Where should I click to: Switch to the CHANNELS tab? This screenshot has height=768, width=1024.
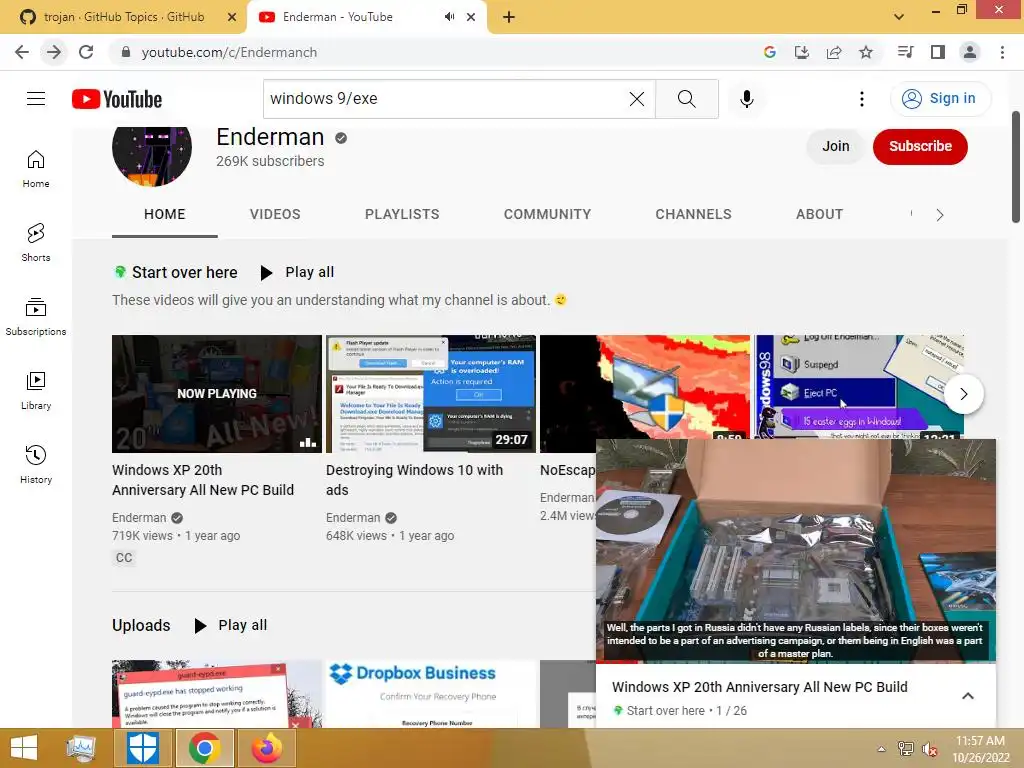click(693, 214)
